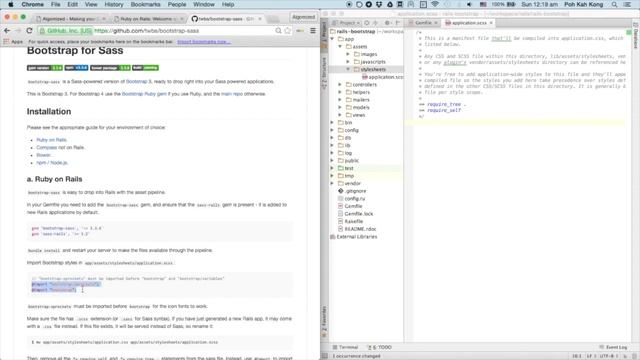The width and height of the screenshot is (640, 360).
Task: Collapse the assets folder
Action: pos(340,47)
